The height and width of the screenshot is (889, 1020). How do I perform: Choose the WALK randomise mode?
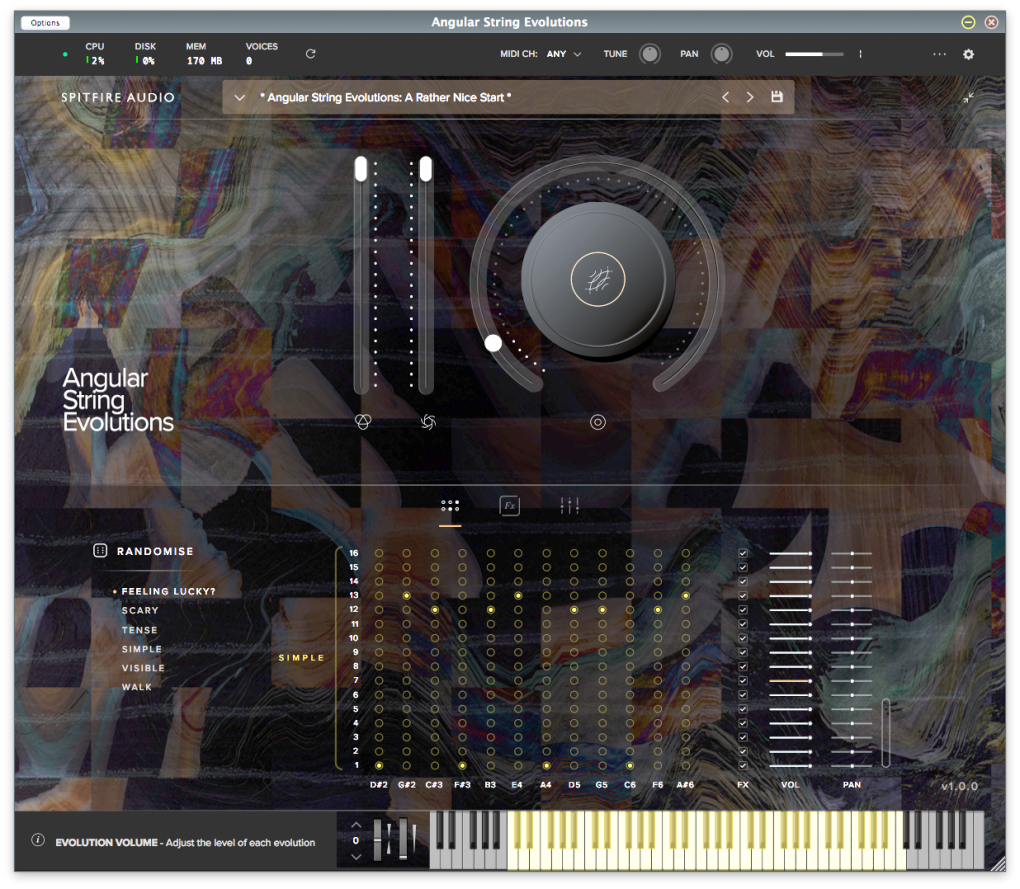tap(137, 687)
